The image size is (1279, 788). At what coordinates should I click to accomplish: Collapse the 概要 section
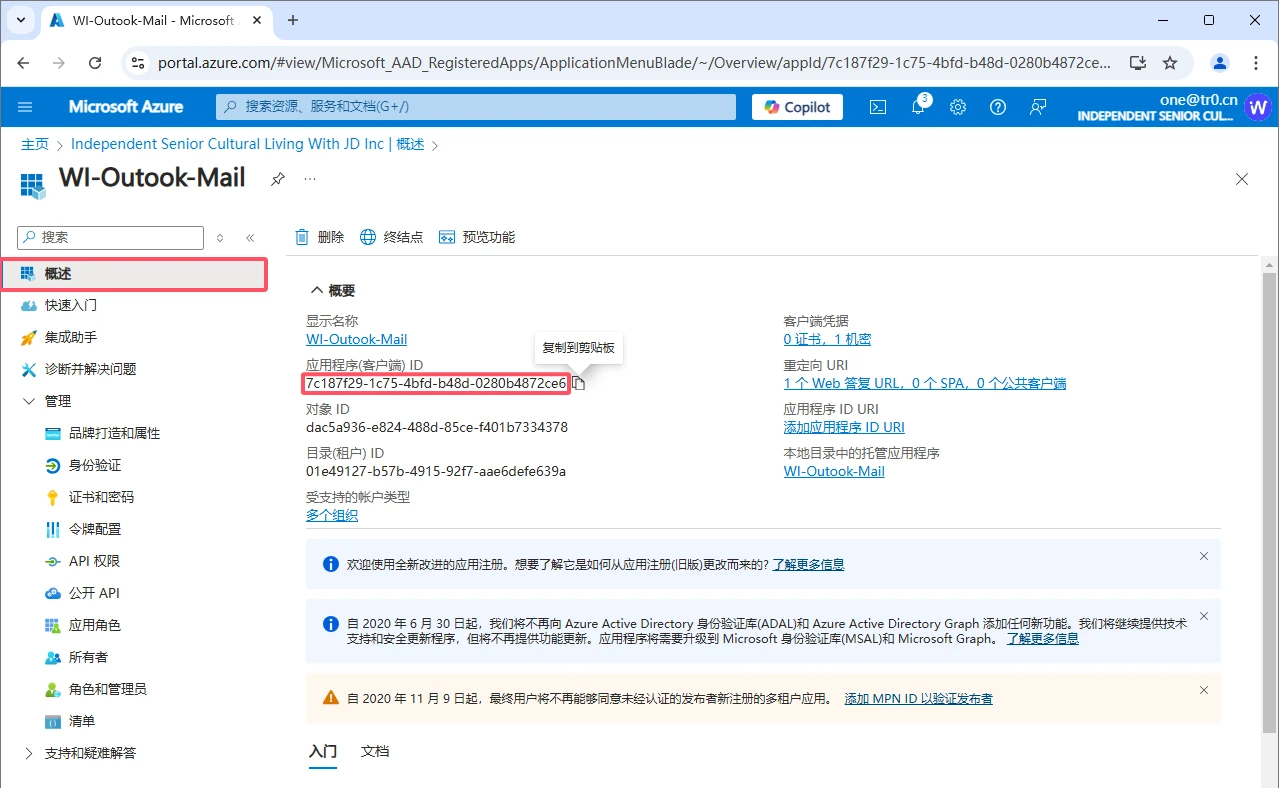click(x=333, y=291)
